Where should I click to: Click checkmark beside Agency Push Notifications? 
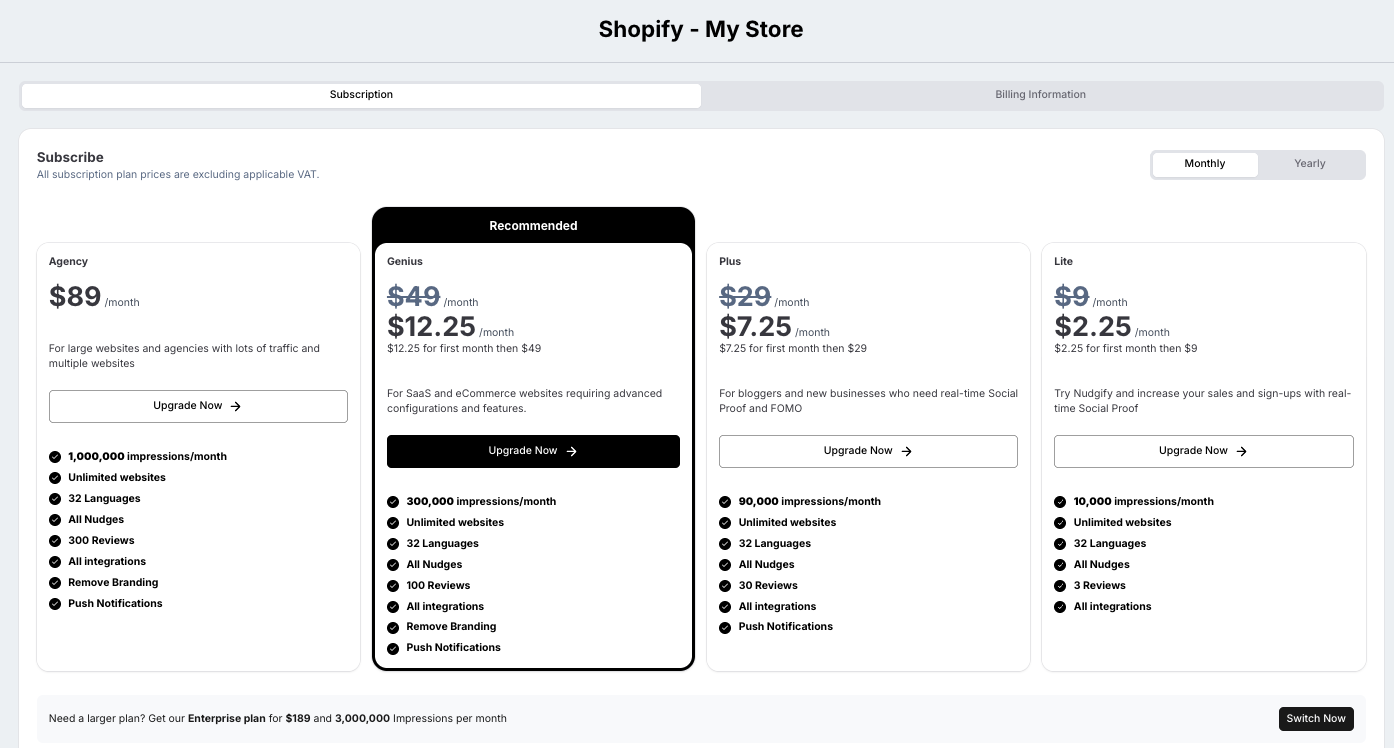pos(55,604)
